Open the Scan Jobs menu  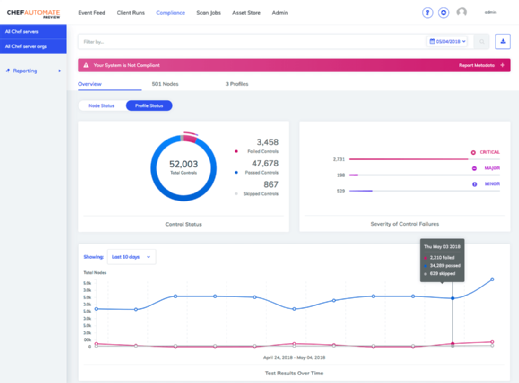coord(208,13)
